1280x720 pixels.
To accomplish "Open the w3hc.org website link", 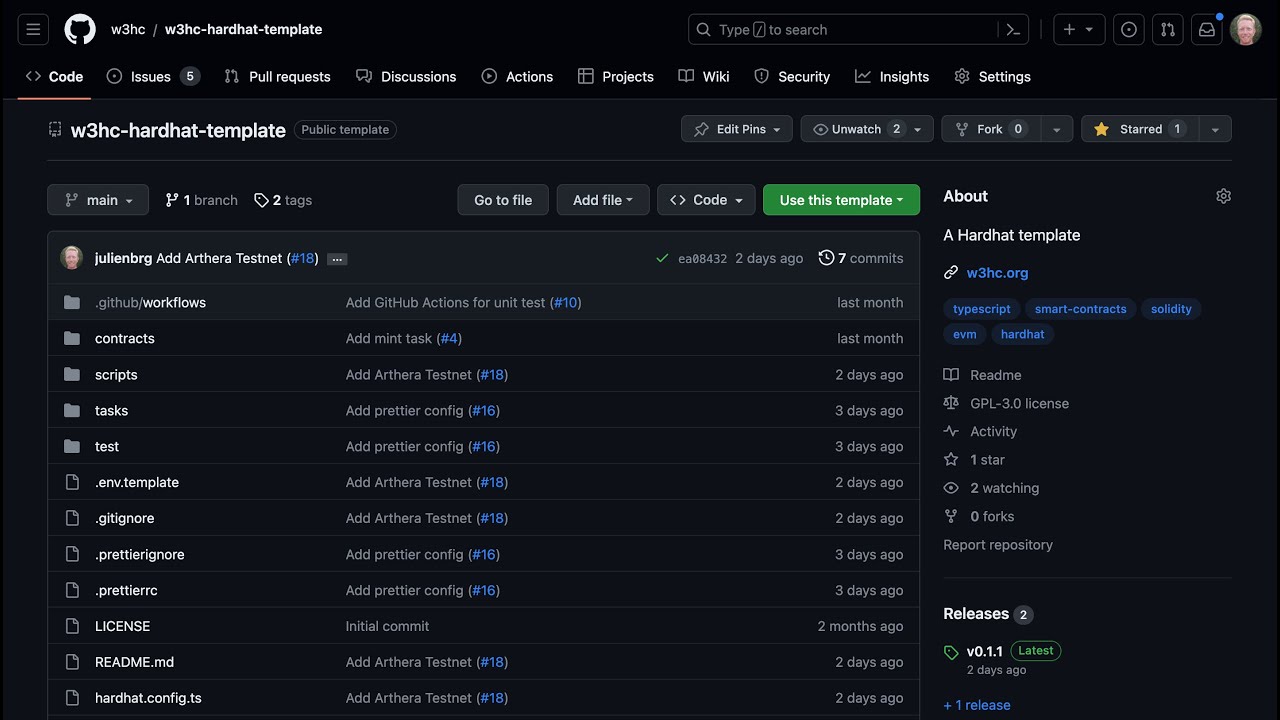I will click(x=997, y=272).
